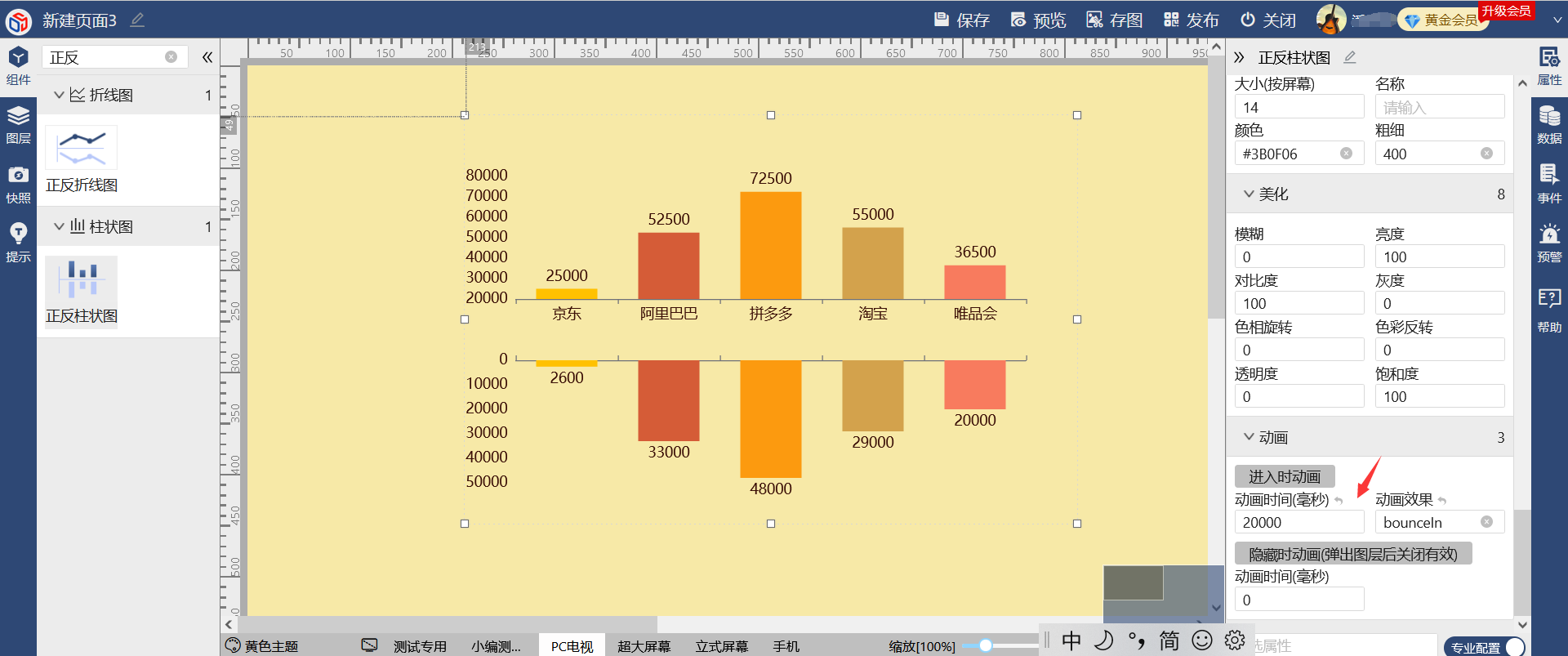This screenshot has width=1568, height=656.
Task: Click the 颜色 field showing #3B0F06
Action: pyautogui.click(x=1299, y=154)
